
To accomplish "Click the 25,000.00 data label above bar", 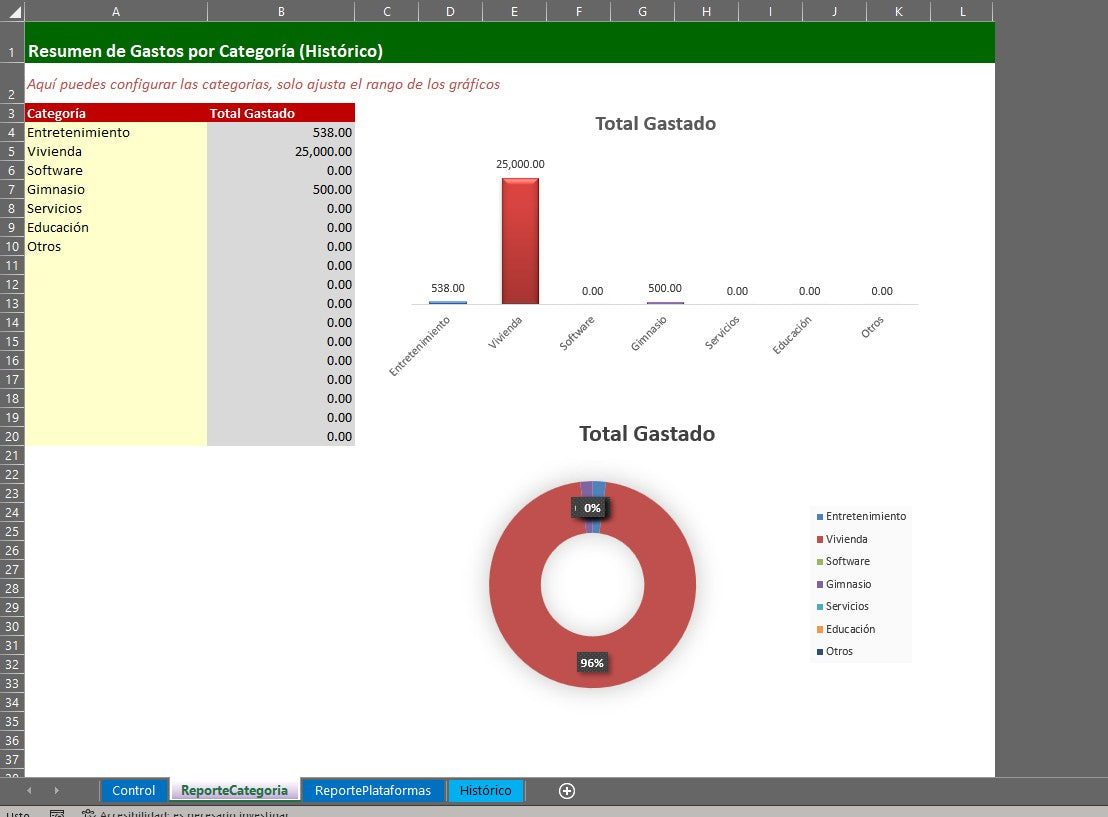I will pyautogui.click(x=520, y=164).
